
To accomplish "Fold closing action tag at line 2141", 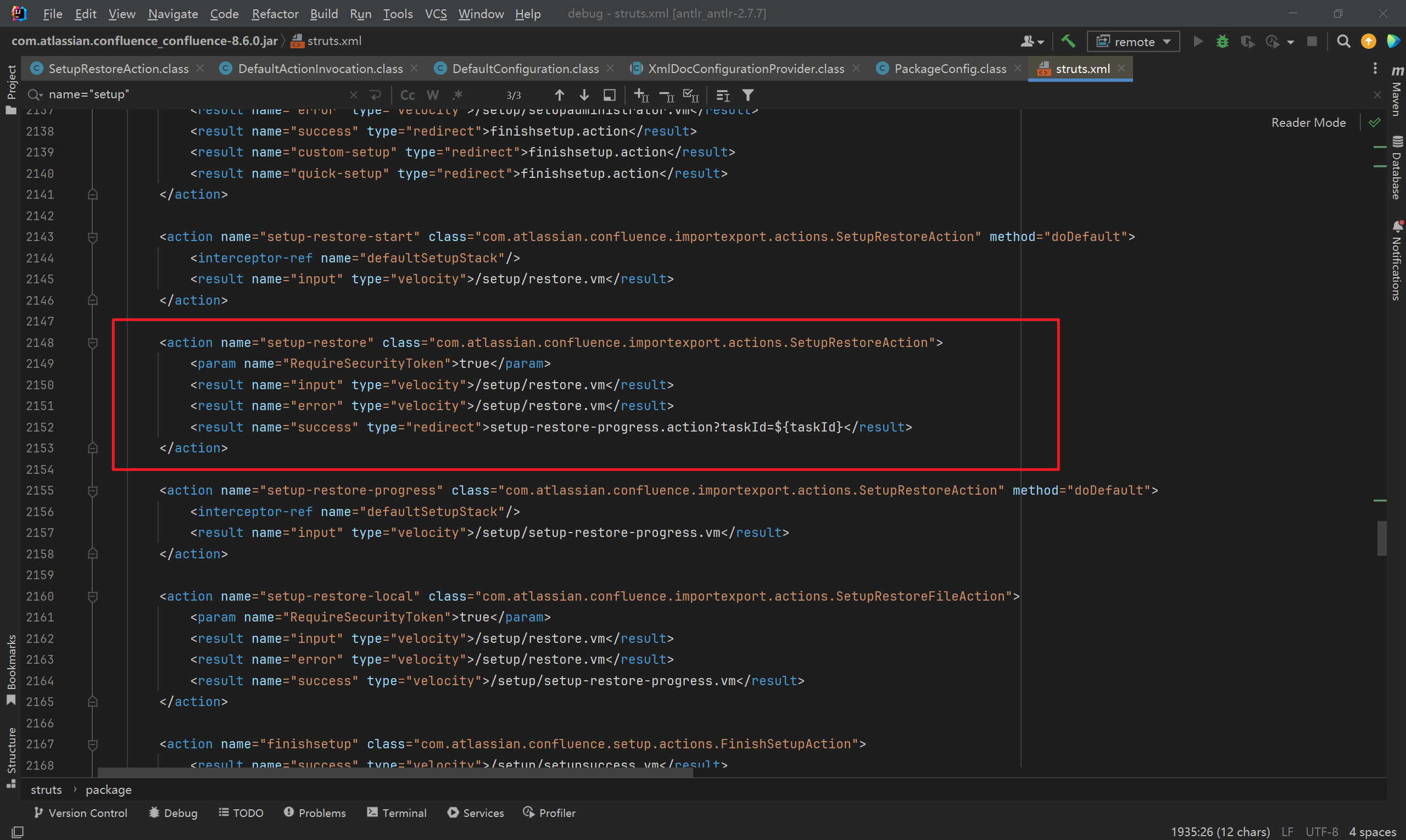I will point(93,195).
